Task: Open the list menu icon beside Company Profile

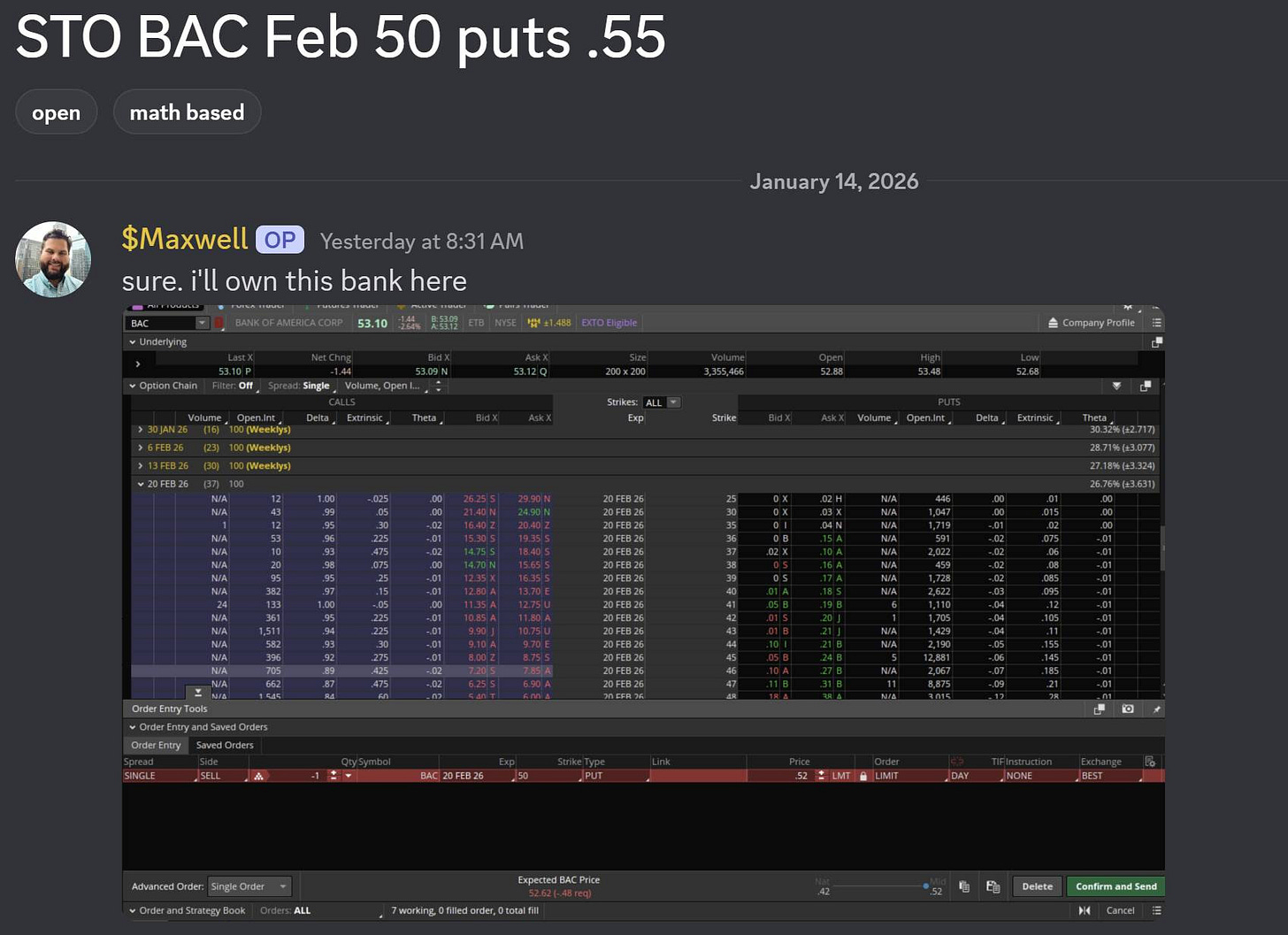Action: 1156,323
